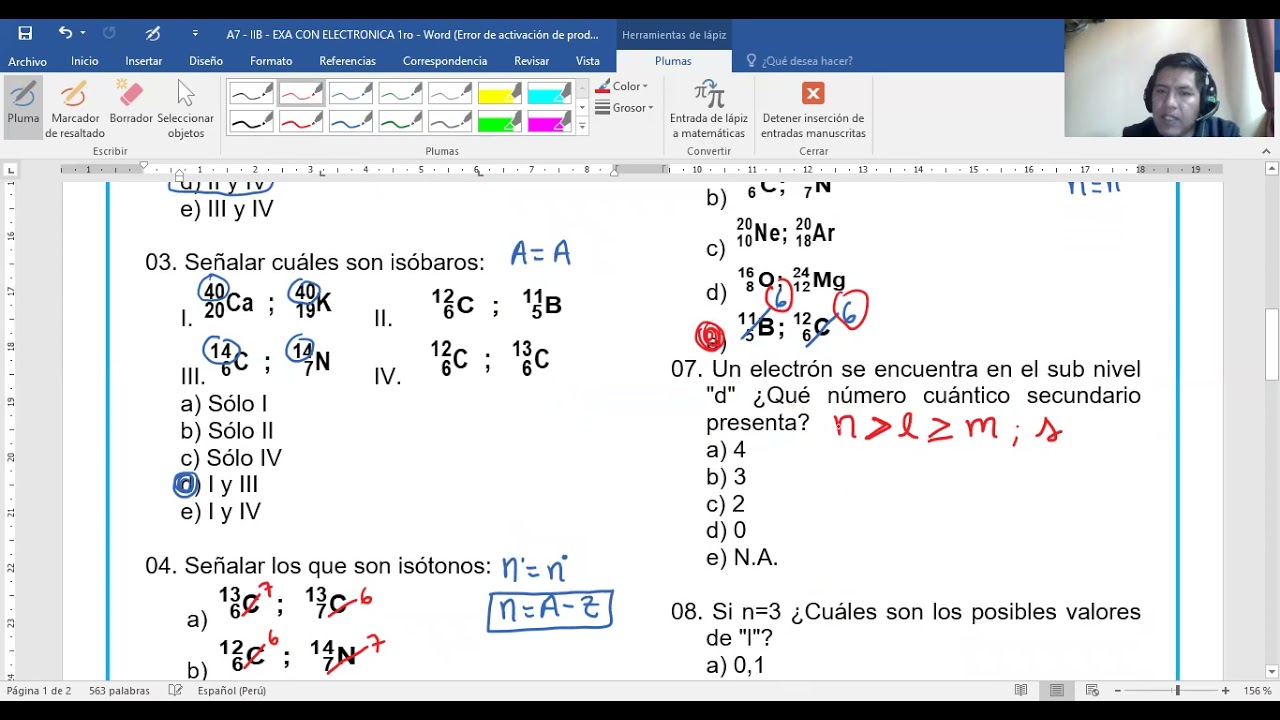Screen dimensions: 1280x720
Task: Switch to the Correspondencia tab
Action: pyautogui.click(x=445, y=61)
